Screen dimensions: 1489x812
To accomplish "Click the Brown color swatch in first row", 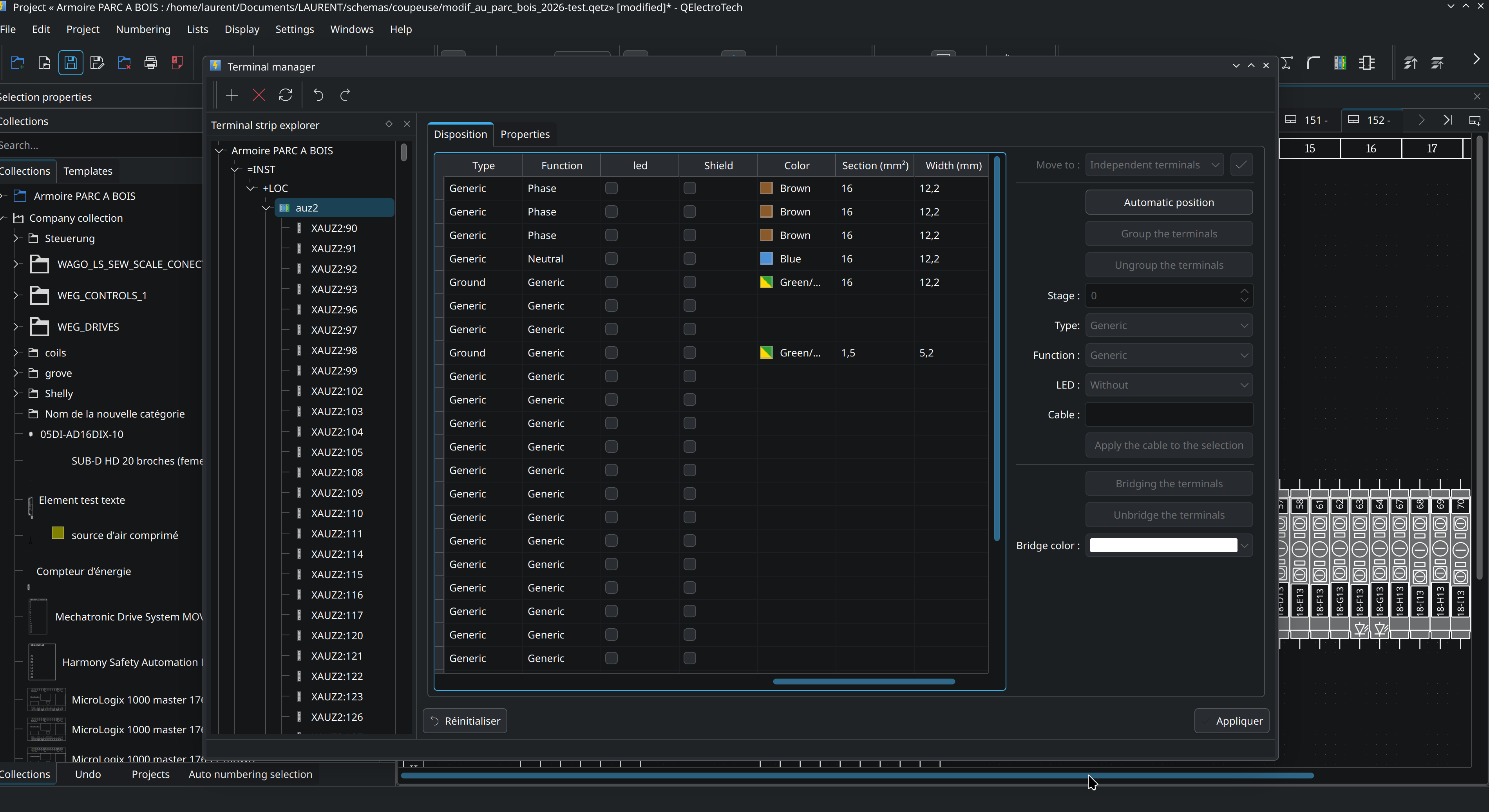I will coord(767,188).
